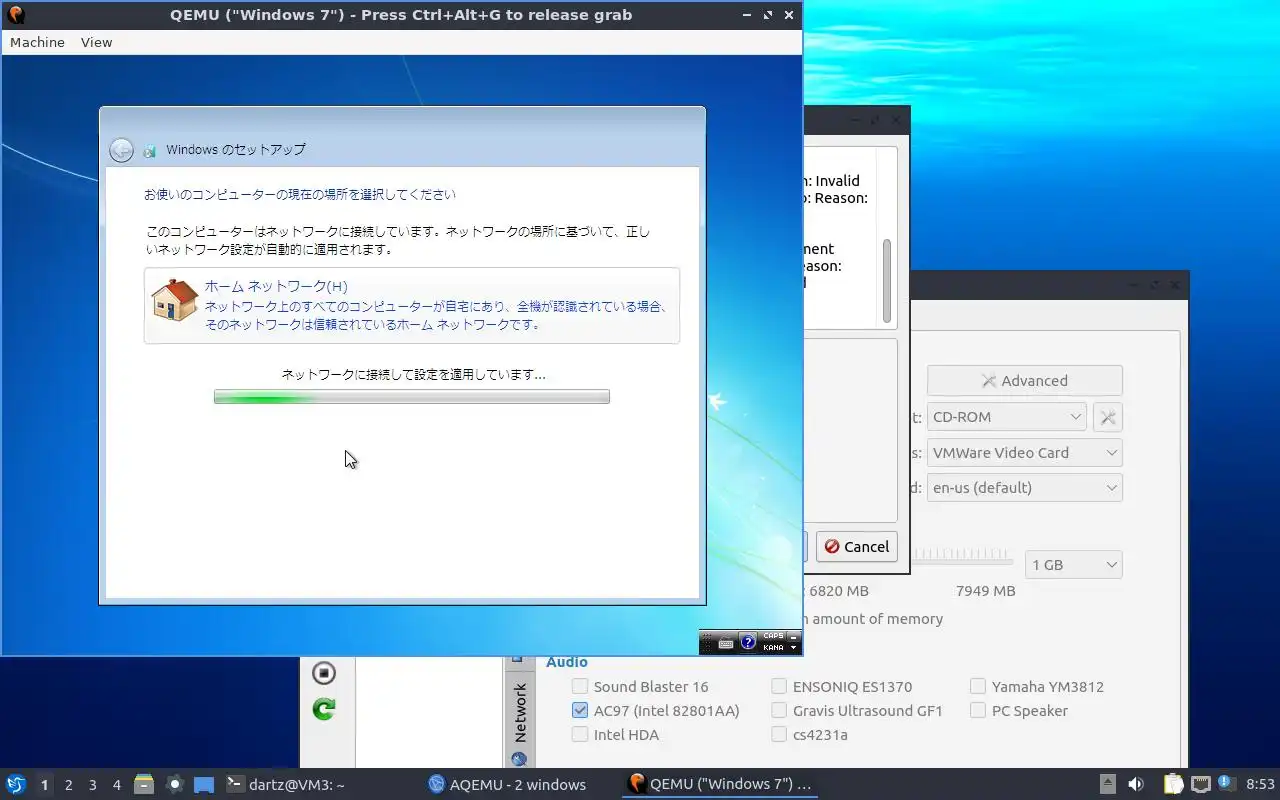Enable ENSONIQ ES1370 checkbox
Viewport: 1280px width, 800px height.
pyautogui.click(x=779, y=686)
